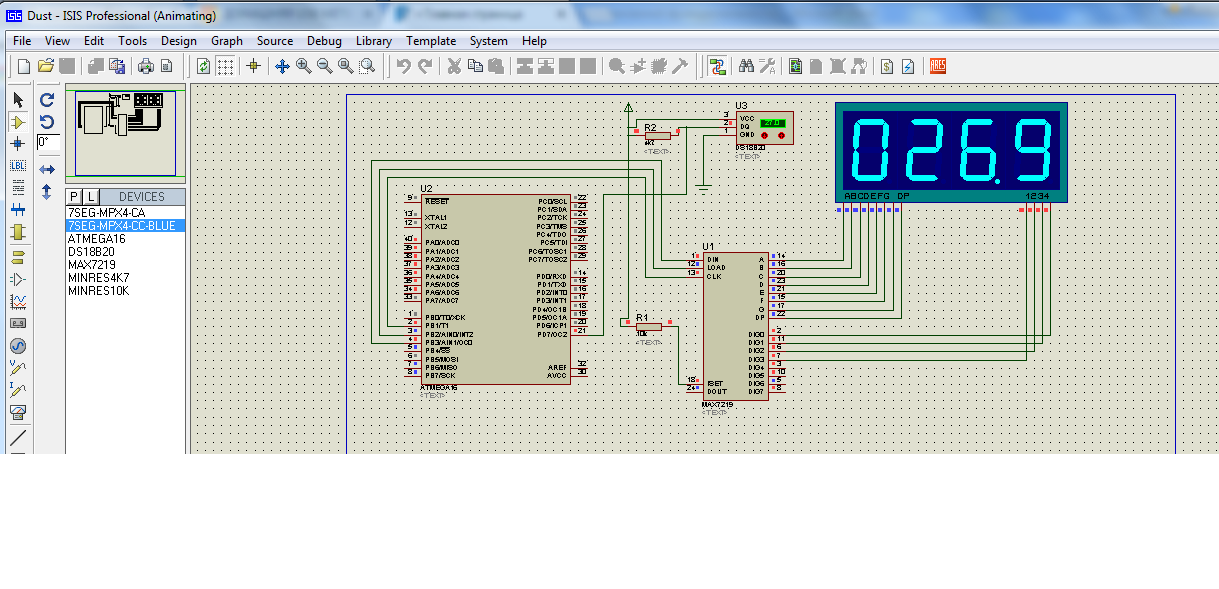This screenshot has width=1219, height=589.
Task: Toggle the grid display button
Action: 226,66
